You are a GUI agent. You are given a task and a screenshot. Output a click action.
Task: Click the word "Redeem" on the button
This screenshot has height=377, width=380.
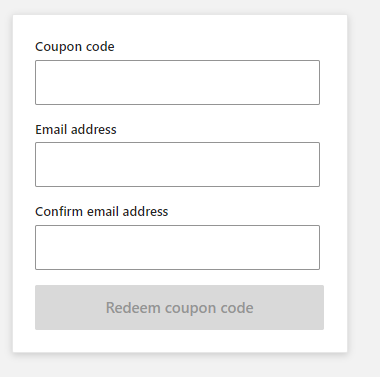[133, 307]
